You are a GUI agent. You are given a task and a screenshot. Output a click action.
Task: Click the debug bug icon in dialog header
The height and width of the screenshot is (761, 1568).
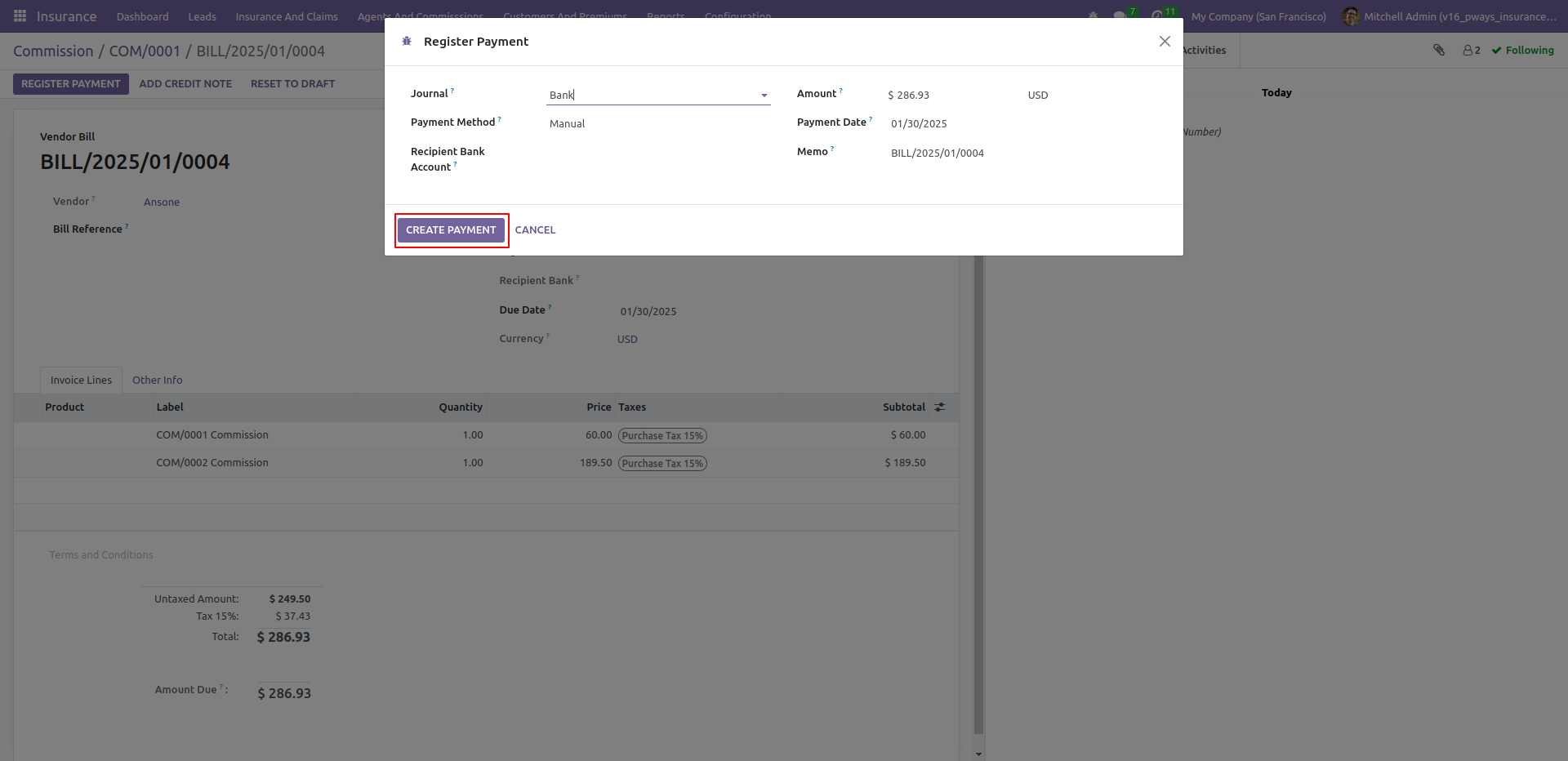click(407, 41)
